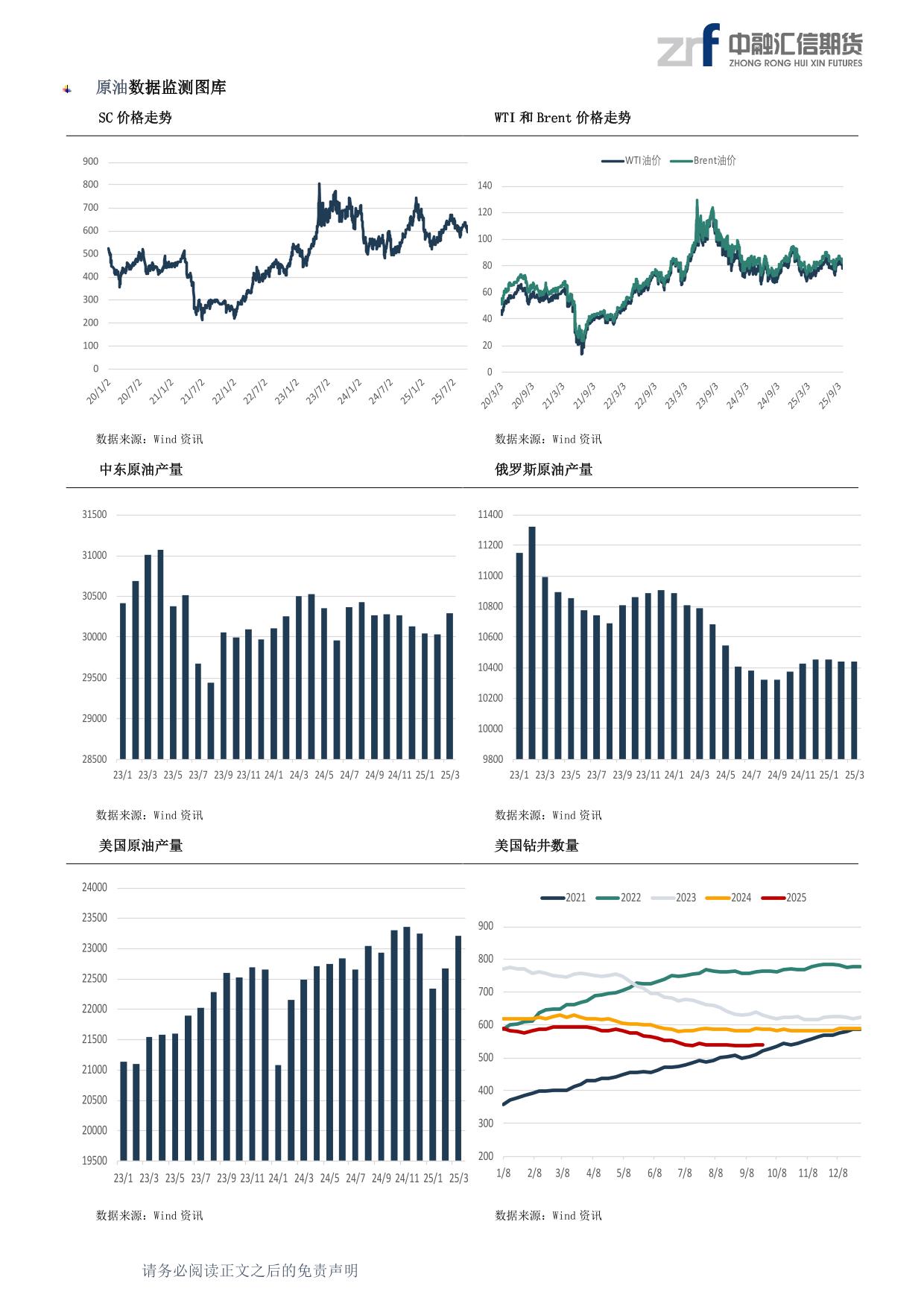Click the 中东原油产量 chart title
The height and width of the screenshot is (1306, 924).
141,469
